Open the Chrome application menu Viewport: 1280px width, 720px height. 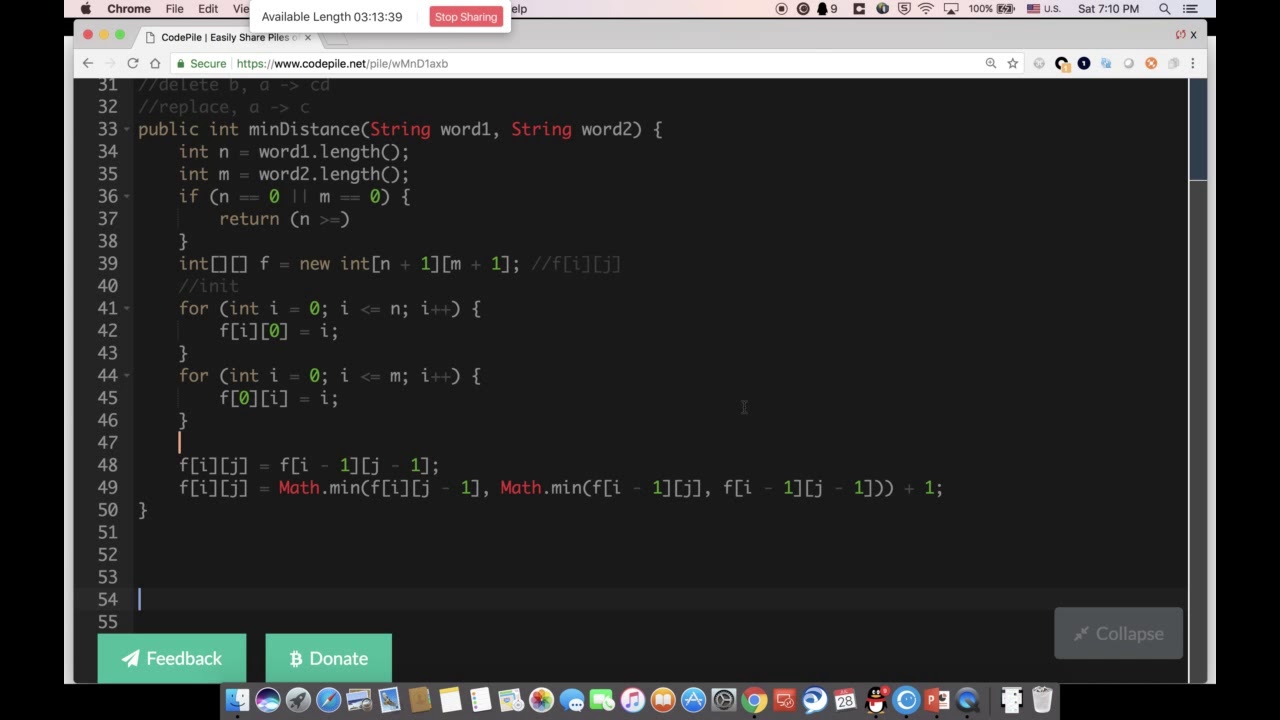pos(129,9)
